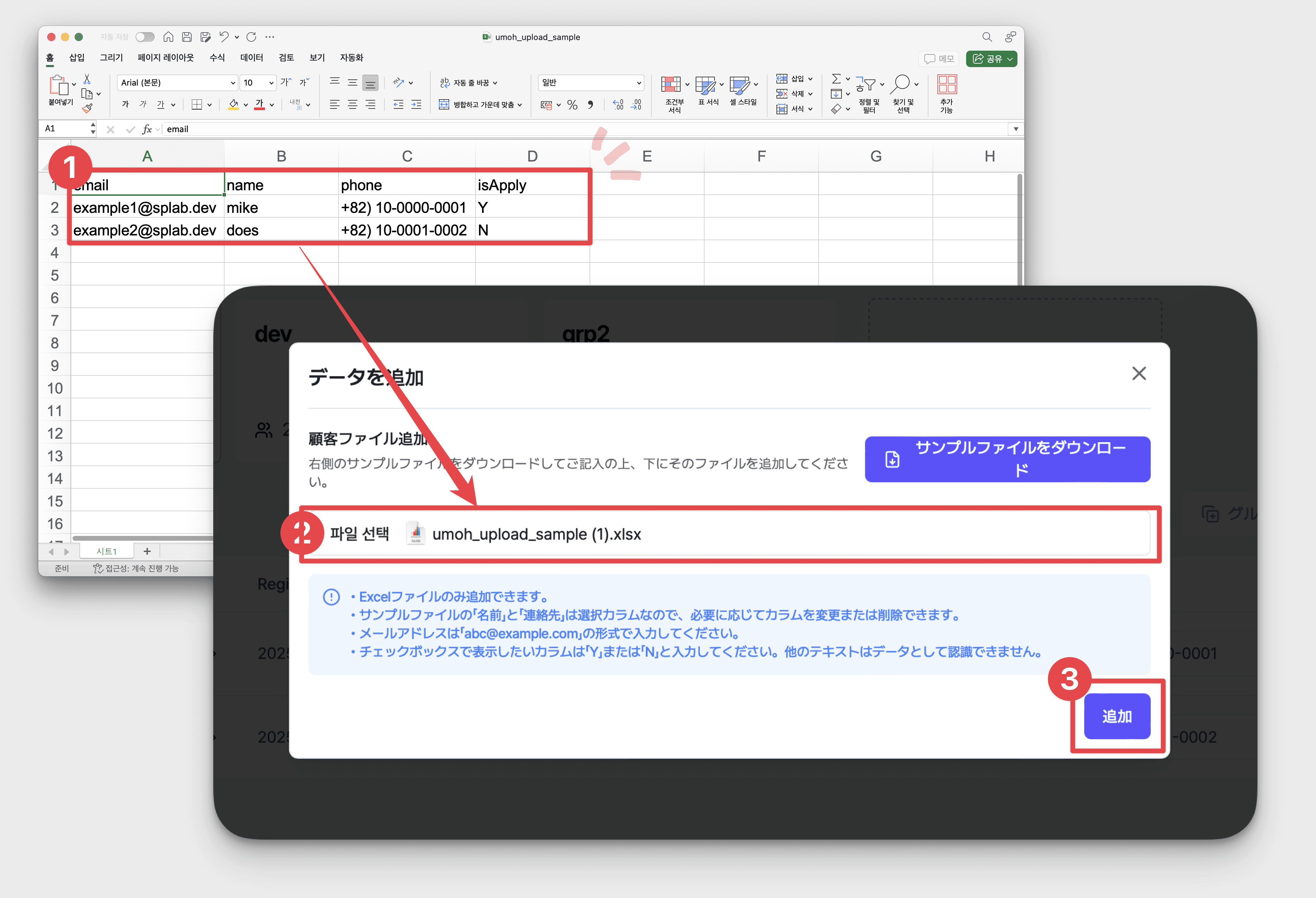Image resolution: width=1316 pixels, height=898 pixels.
Task: Toggle italic formatting button
Action: point(143,105)
